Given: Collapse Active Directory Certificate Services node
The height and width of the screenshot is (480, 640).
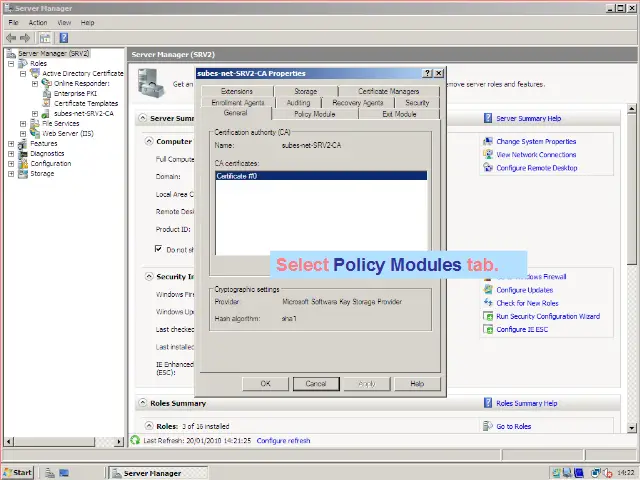Looking at the screenshot, I should [23, 74].
